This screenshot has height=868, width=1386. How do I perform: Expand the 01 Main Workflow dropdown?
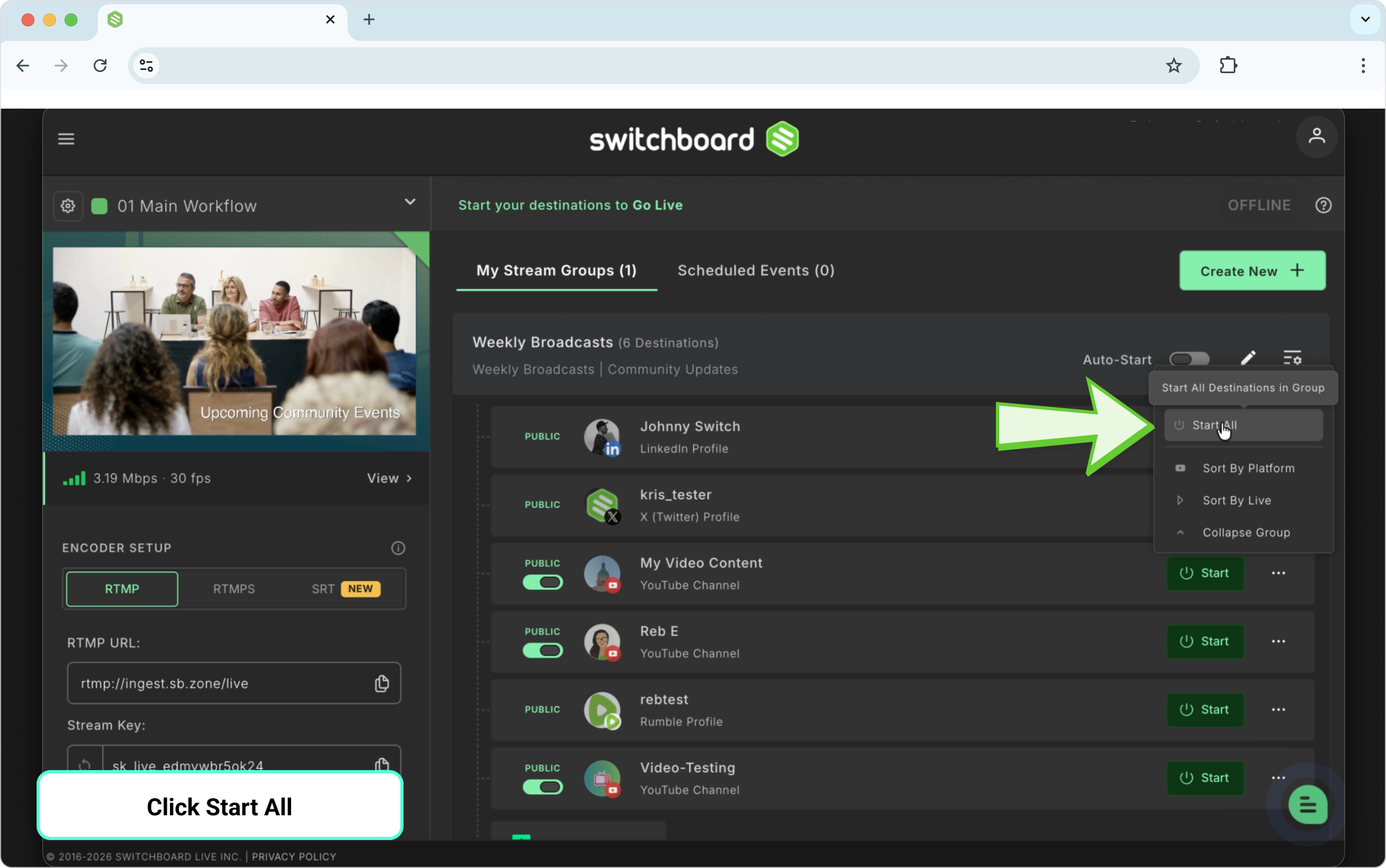coord(409,202)
